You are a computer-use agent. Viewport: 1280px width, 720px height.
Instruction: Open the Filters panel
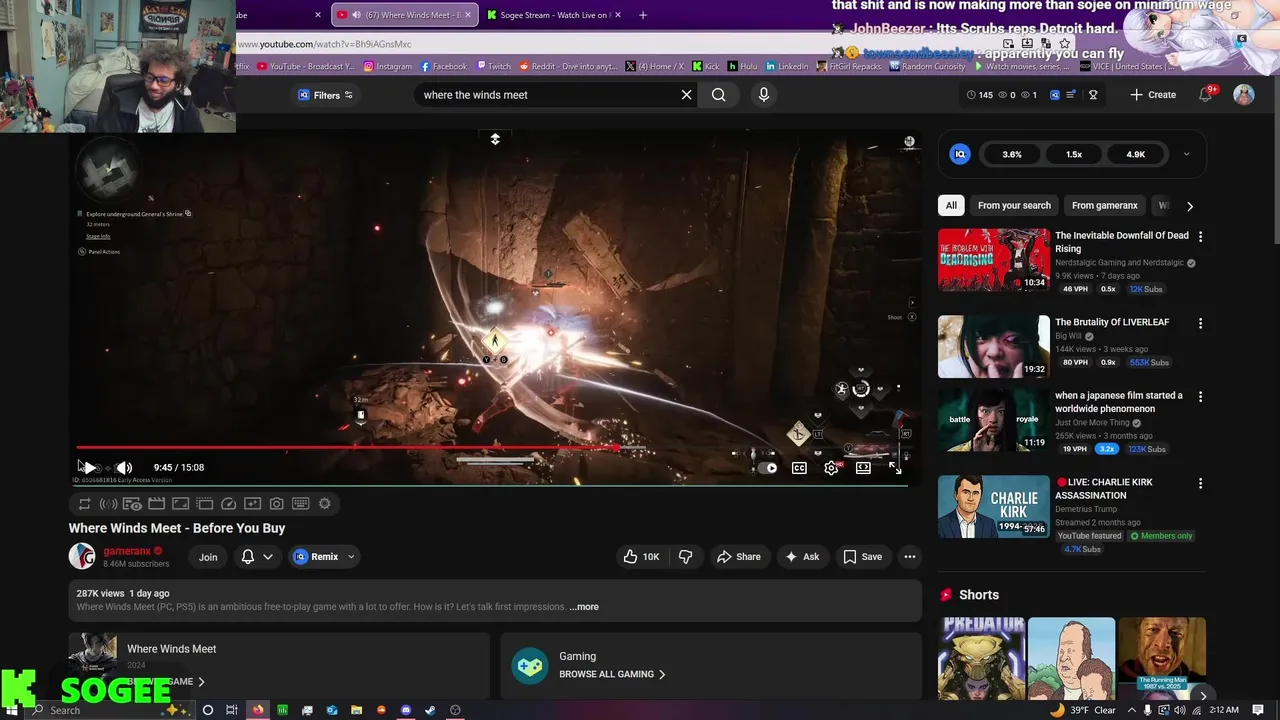pyautogui.click(x=326, y=95)
